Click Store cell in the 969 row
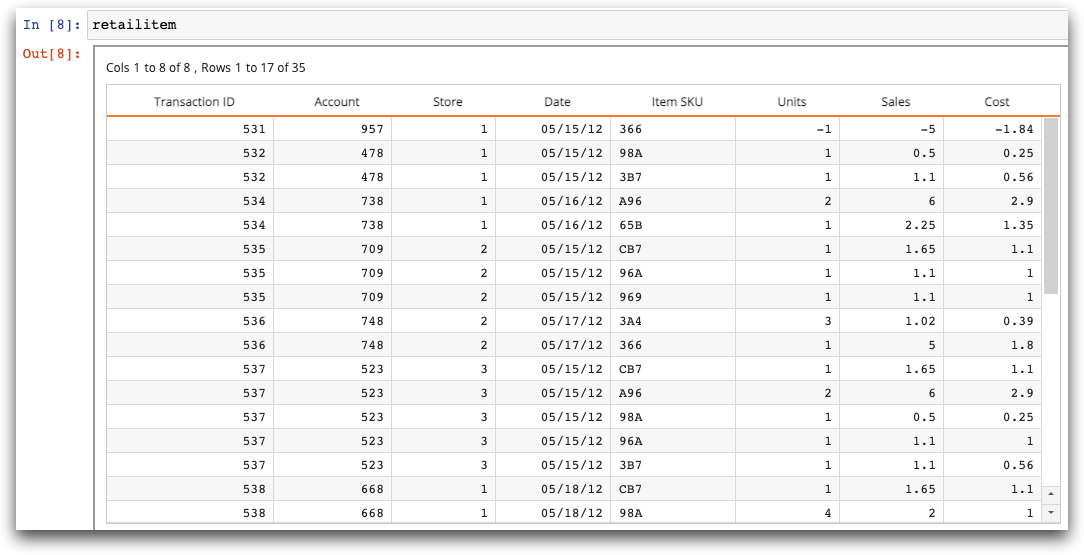The width and height of the screenshot is (1084, 555). 443,297
